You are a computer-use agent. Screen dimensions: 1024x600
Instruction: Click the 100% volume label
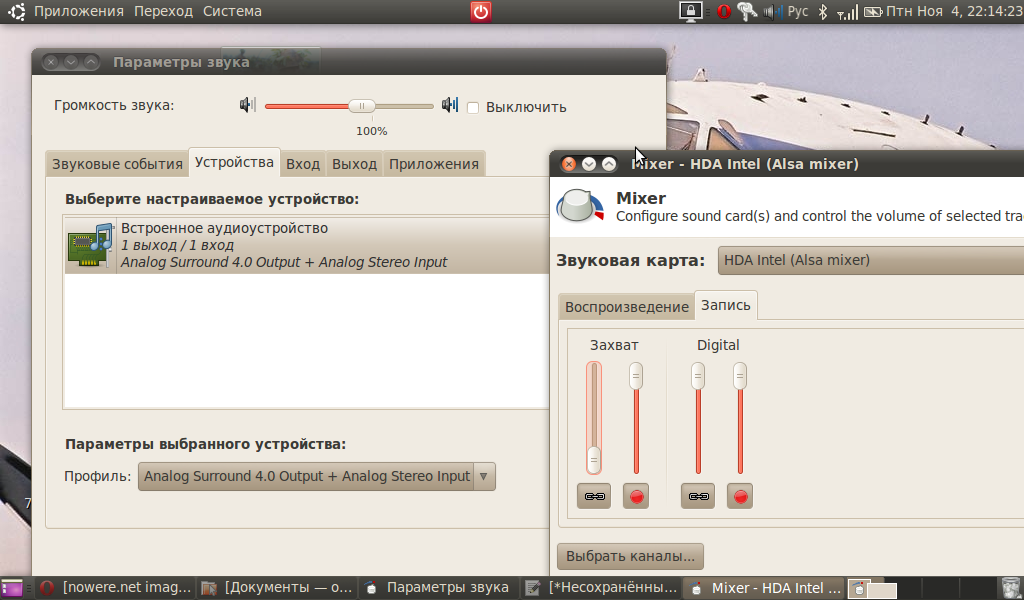pyautogui.click(x=372, y=131)
